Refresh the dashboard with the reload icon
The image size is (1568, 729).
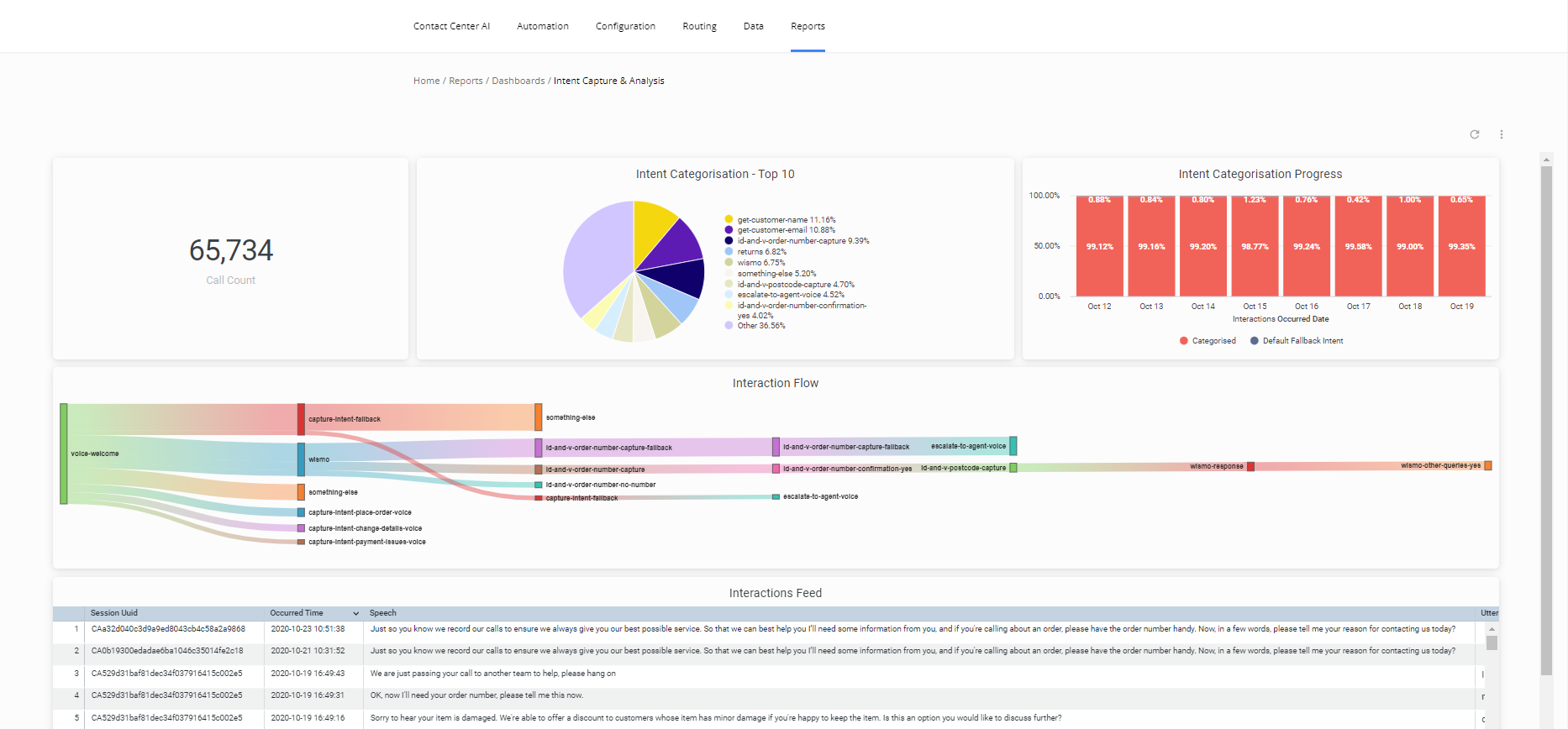[1474, 134]
